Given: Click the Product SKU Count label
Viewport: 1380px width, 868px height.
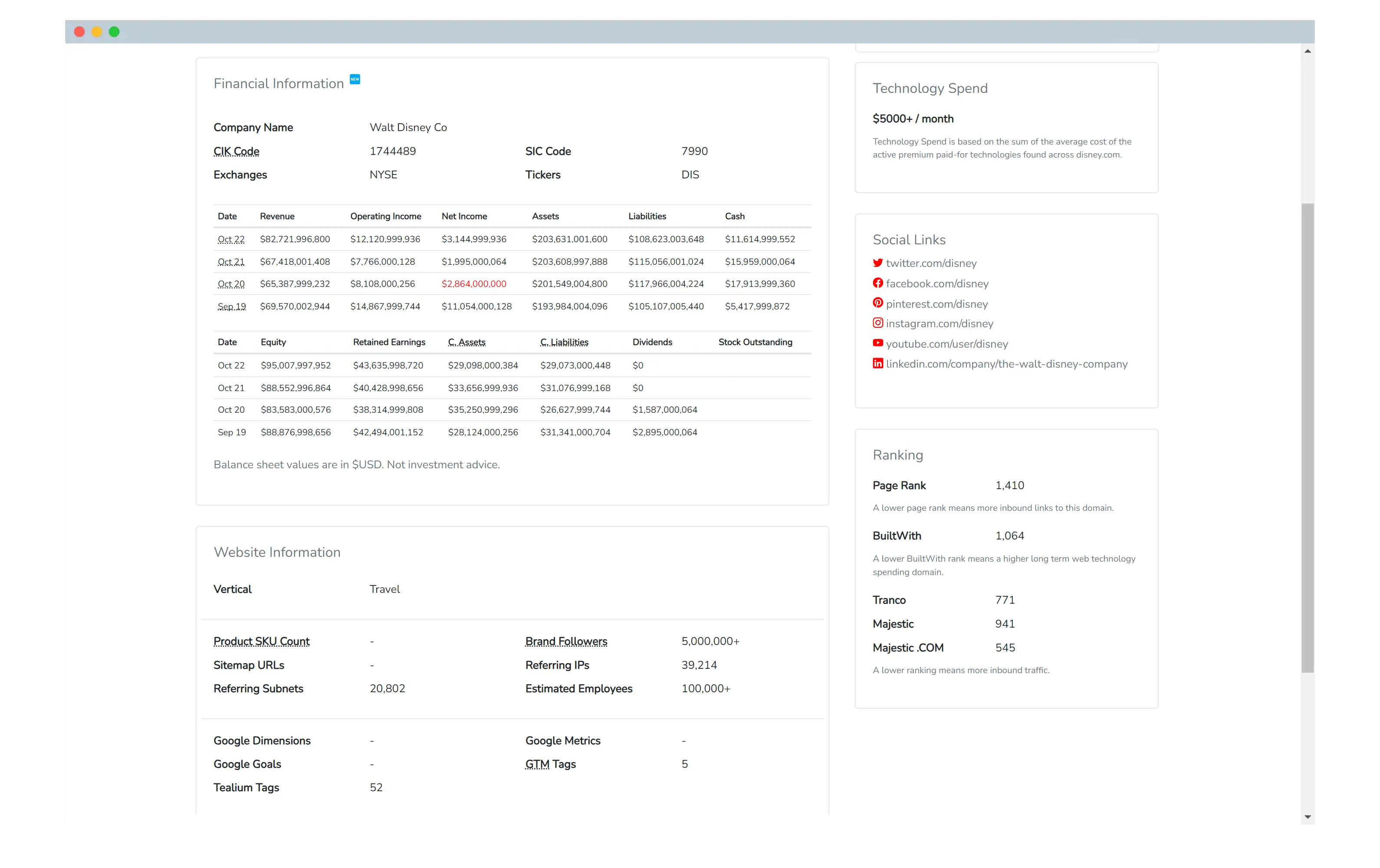Looking at the screenshot, I should [x=261, y=641].
